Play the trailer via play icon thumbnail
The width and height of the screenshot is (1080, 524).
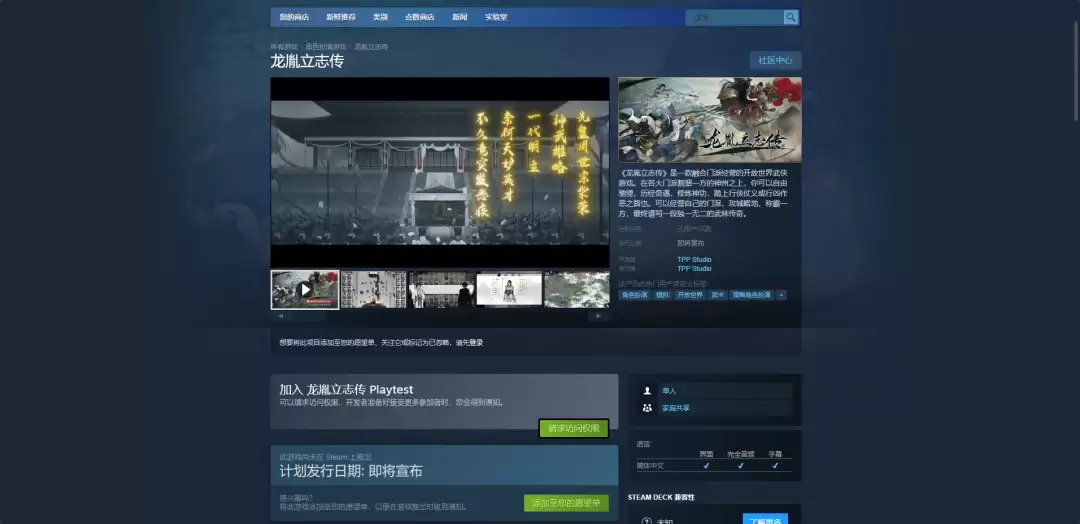click(305, 290)
